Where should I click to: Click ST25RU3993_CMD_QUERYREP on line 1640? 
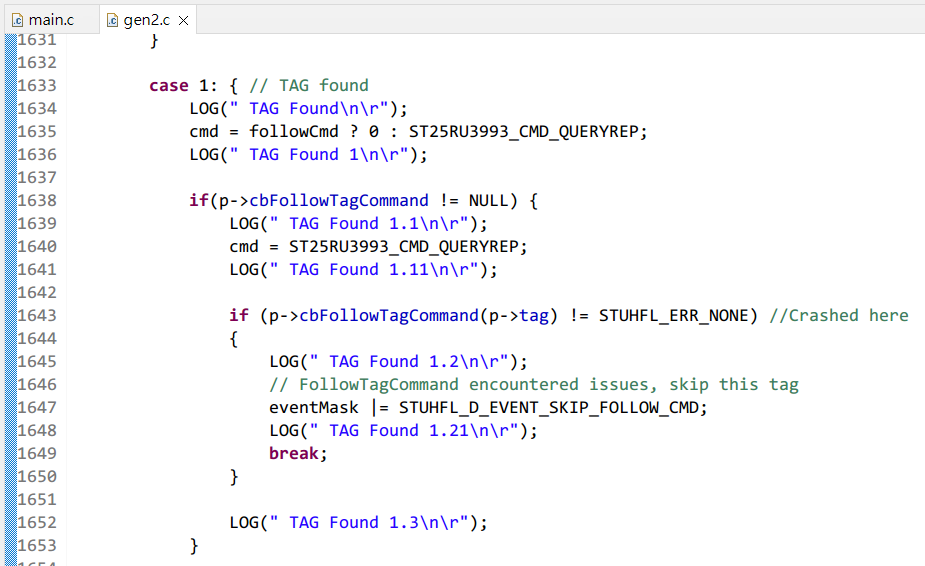point(404,247)
